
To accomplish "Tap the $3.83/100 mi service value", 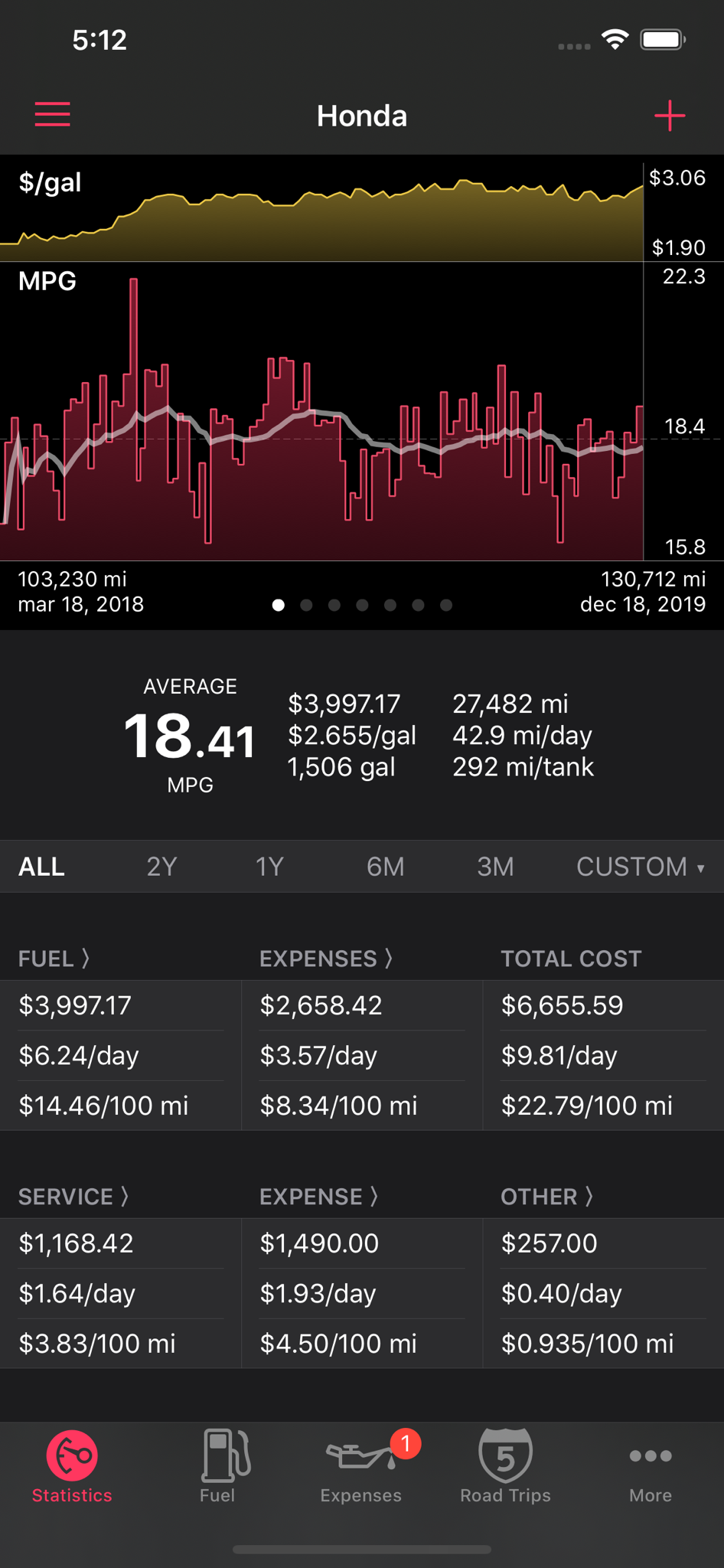I will click(x=97, y=1343).
